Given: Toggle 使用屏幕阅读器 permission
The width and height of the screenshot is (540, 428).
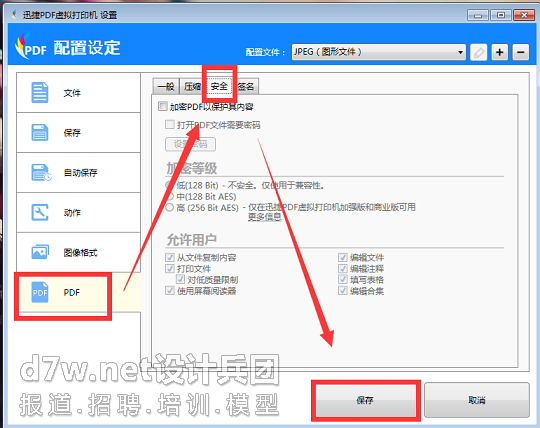Looking at the screenshot, I should [169, 291].
